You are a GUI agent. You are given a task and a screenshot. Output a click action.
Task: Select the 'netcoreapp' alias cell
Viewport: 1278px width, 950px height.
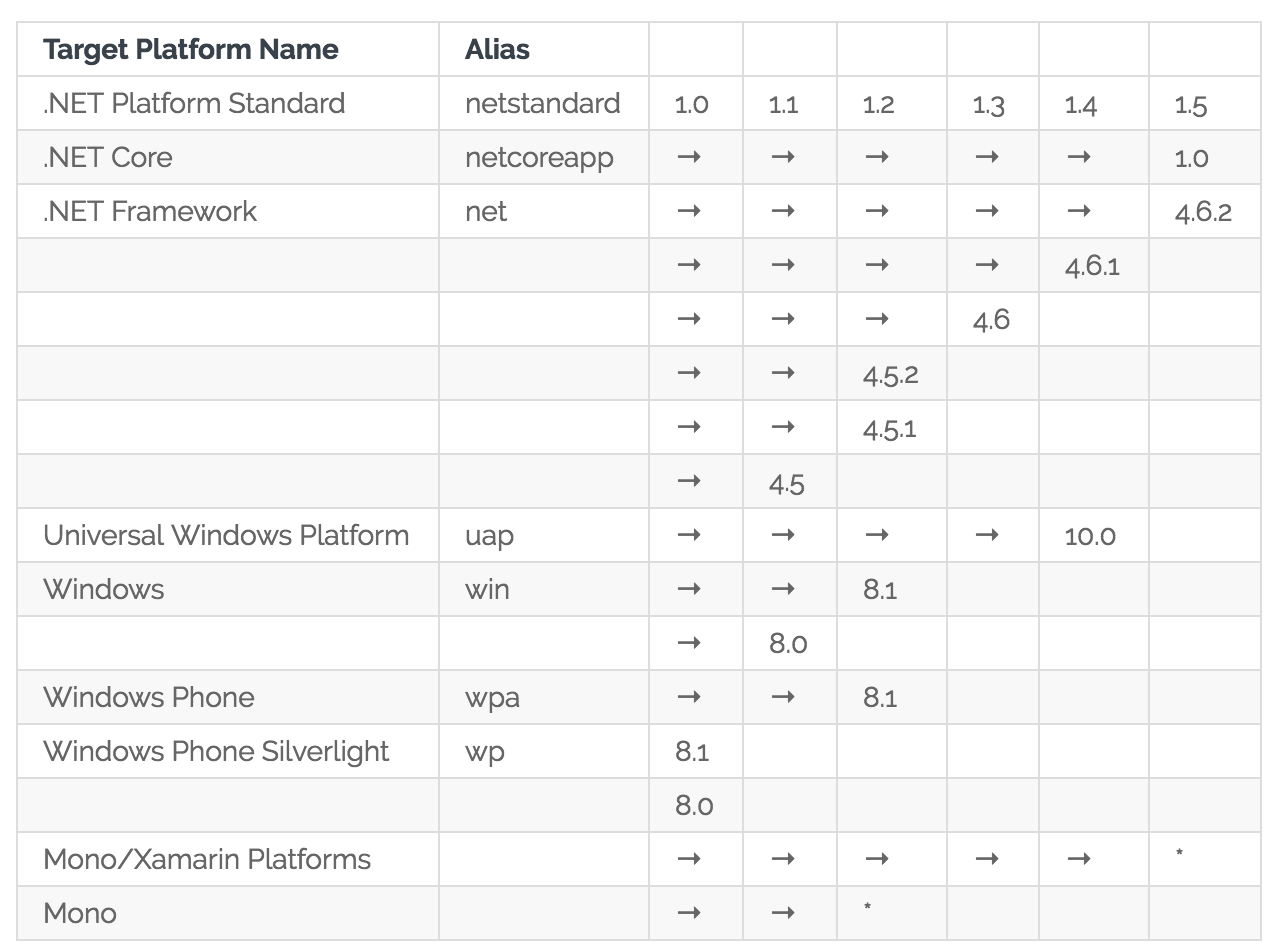(539, 158)
